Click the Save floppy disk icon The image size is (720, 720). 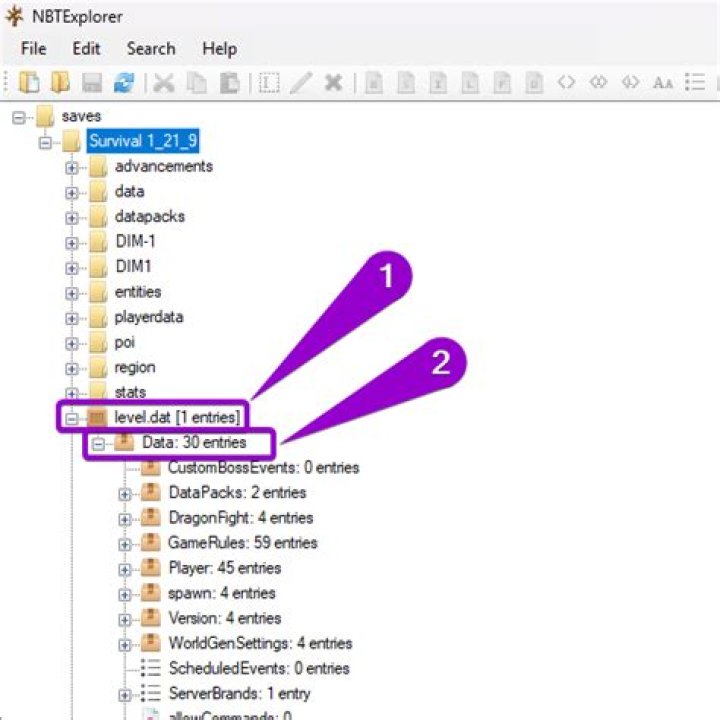click(92, 84)
